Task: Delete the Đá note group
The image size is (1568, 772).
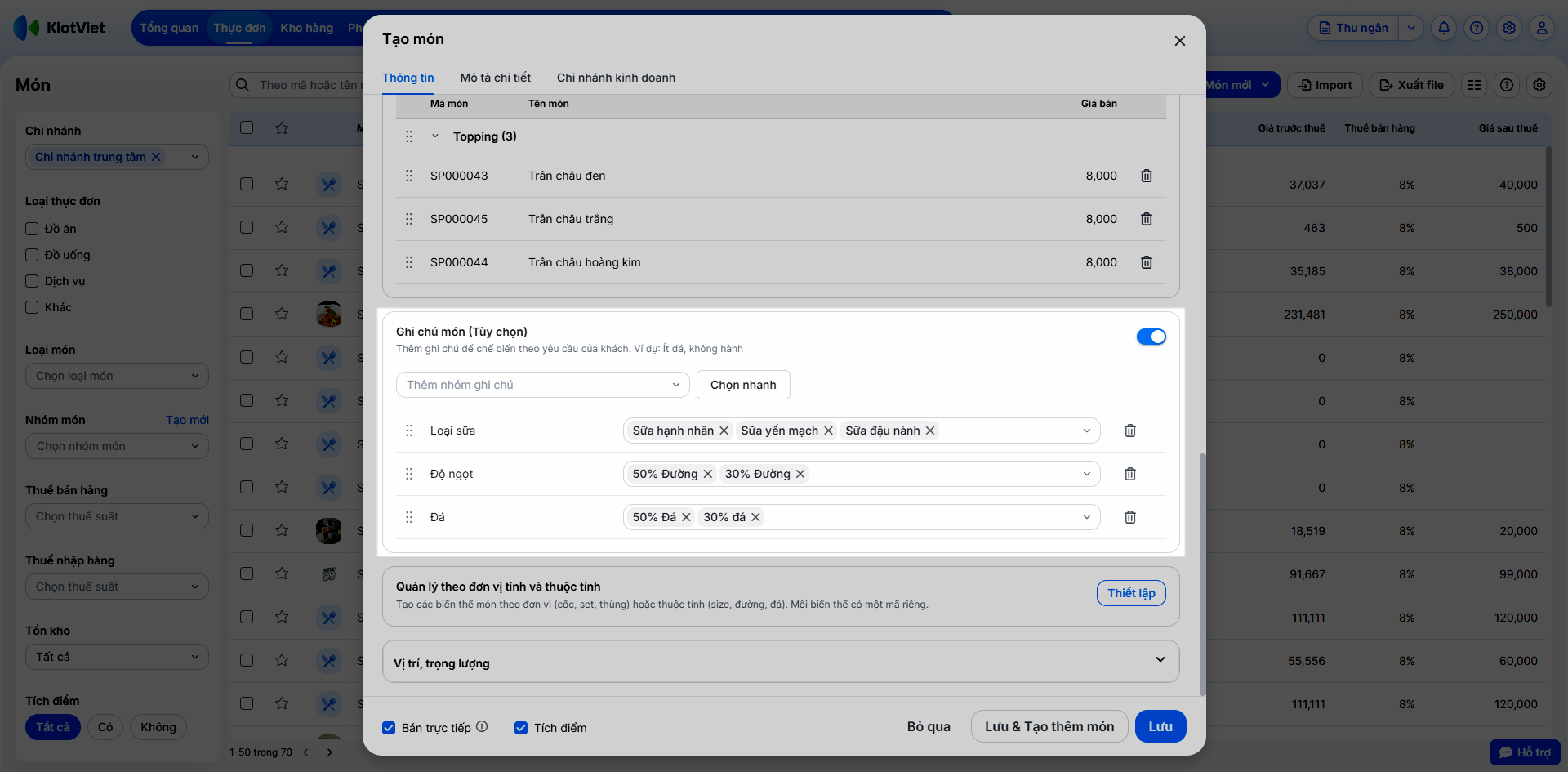Action: pyautogui.click(x=1129, y=517)
